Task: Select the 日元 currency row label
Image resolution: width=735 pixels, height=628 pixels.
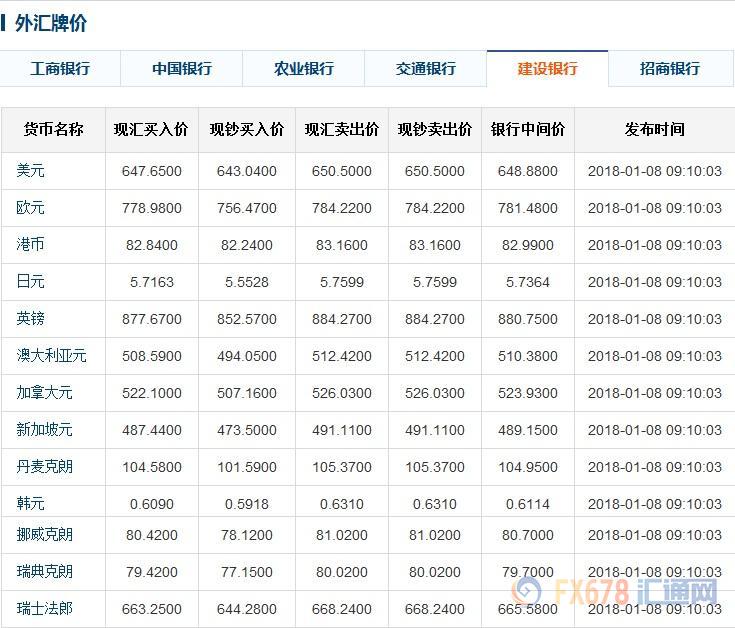Action: (x=30, y=282)
